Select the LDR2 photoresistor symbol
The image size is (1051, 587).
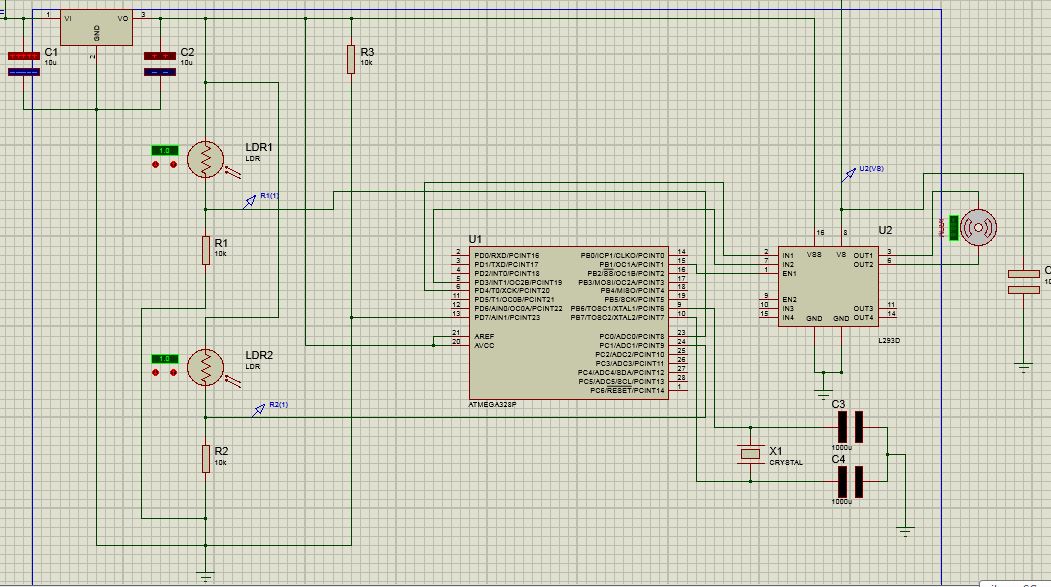coord(206,368)
